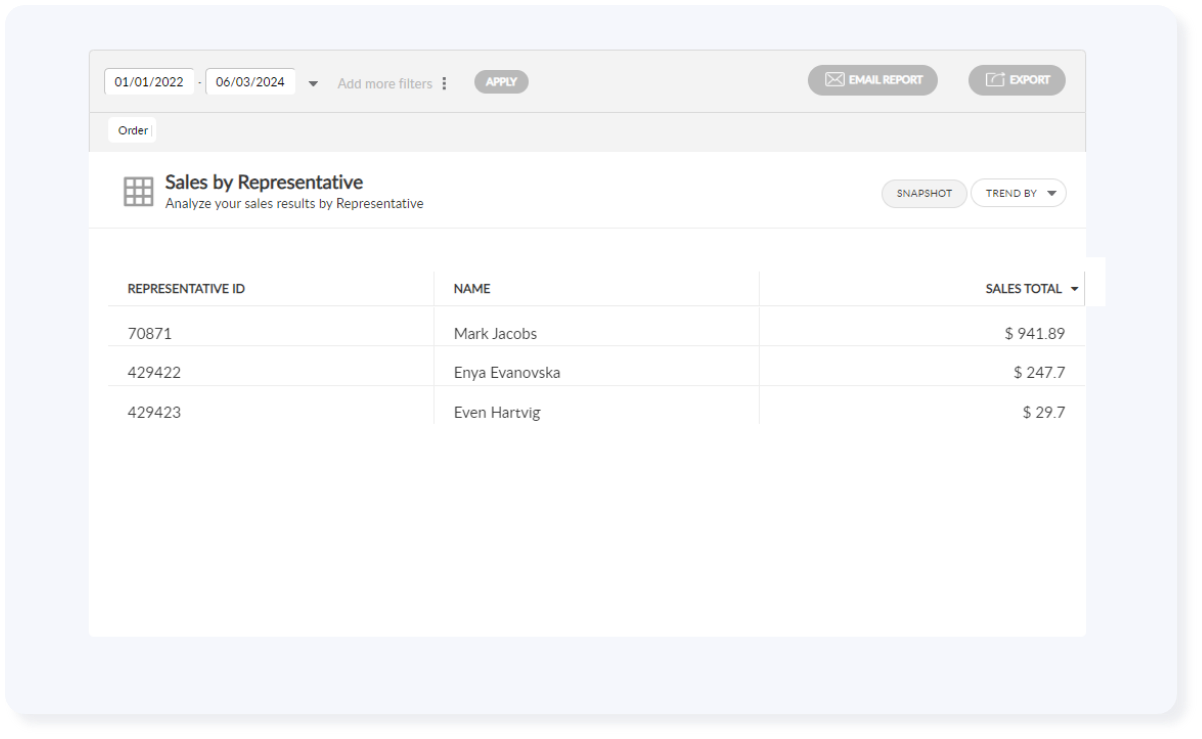1202x739 pixels.
Task: Click the Add more filters text
Action: pyautogui.click(x=384, y=84)
